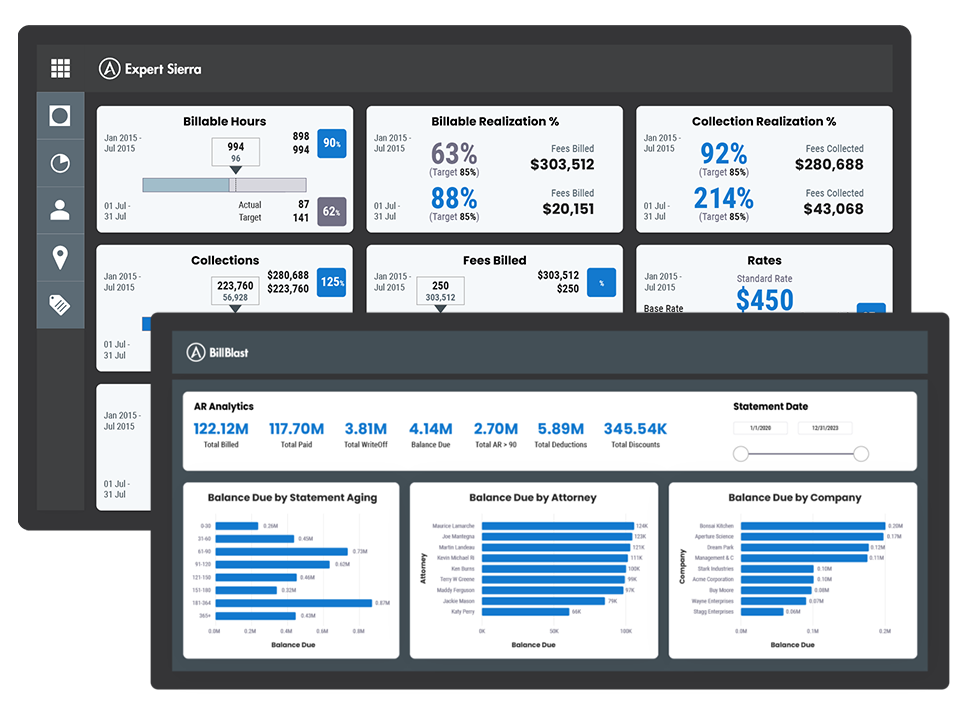
Task: Click the 62% gray badge
Action: [332, 211]
